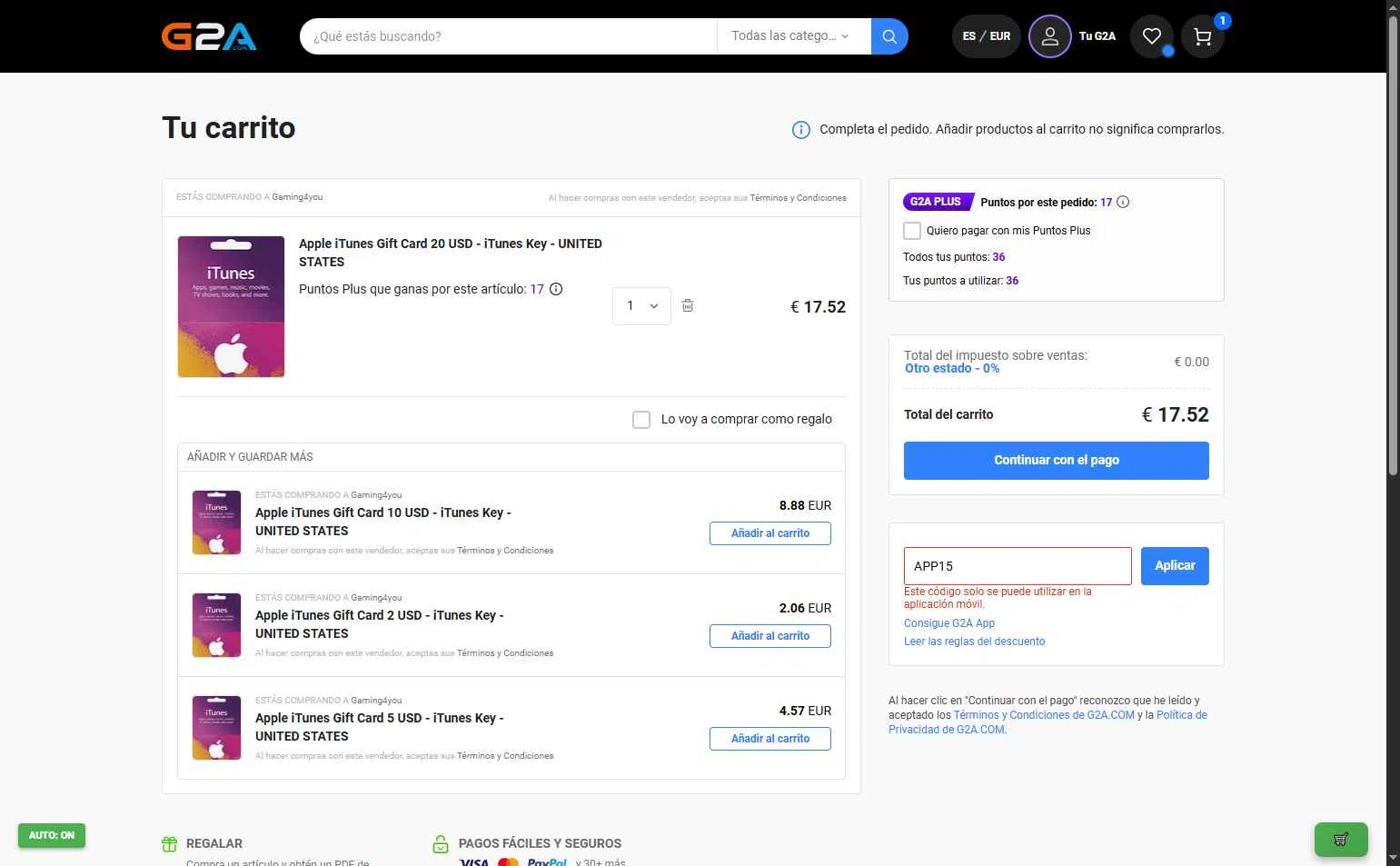
Task: Click the 'AÑADIR Y GUARDAR MÁS' heading
Action: click(x=250, y=457)
